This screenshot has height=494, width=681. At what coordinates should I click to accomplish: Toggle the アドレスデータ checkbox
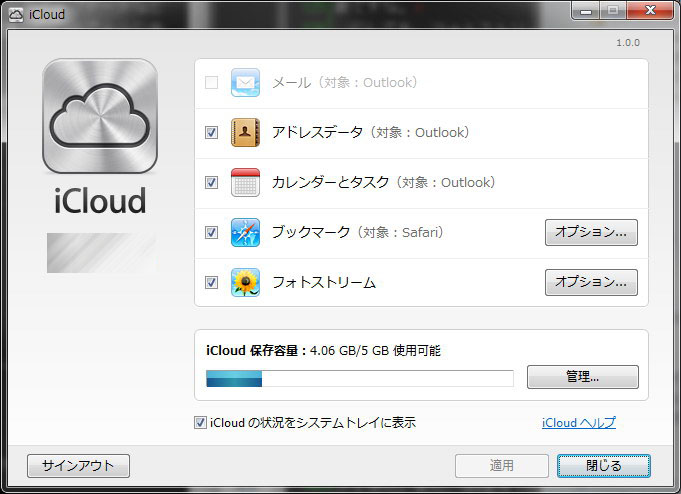coord(211,133)
